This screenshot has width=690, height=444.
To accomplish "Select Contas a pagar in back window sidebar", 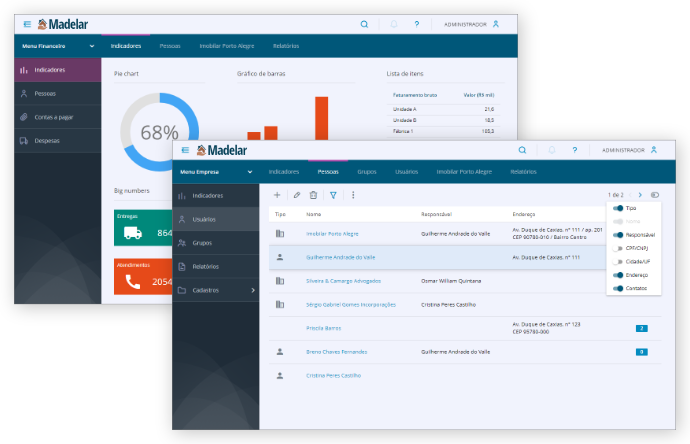I will (58, 117).
